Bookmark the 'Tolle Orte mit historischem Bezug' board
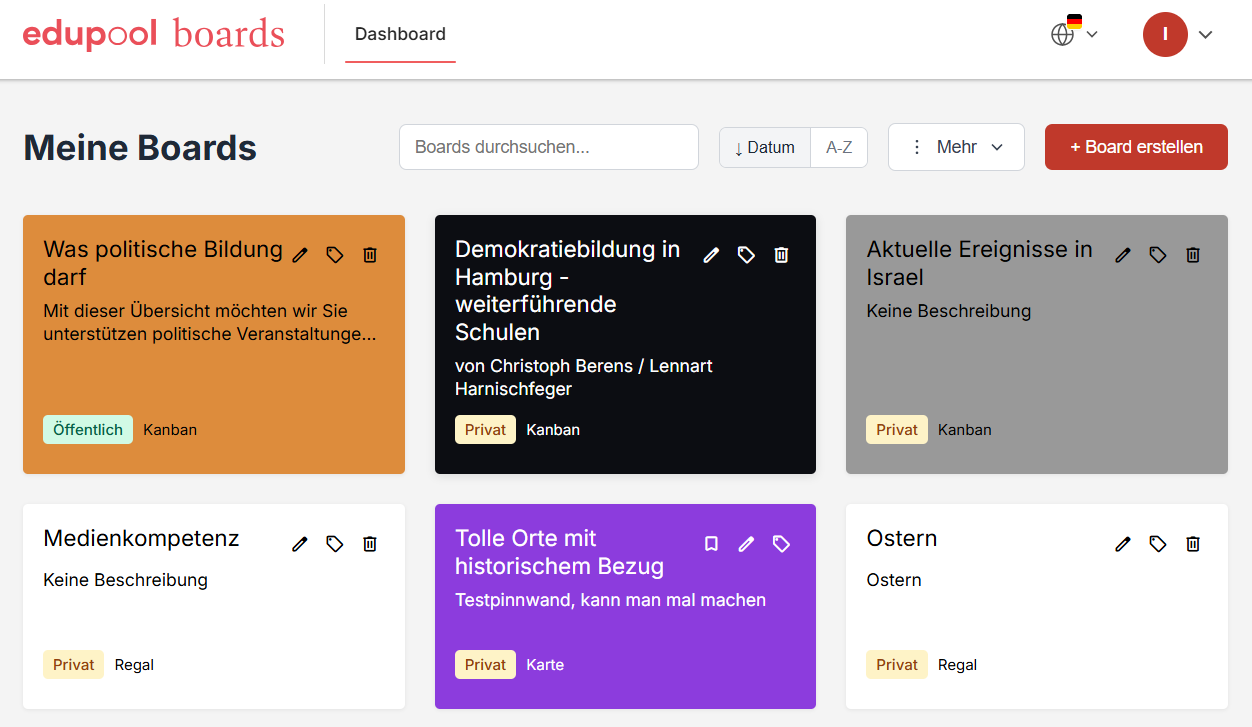Image resolution: width=1252 pixels, height=727 pixels. [711, 544]
